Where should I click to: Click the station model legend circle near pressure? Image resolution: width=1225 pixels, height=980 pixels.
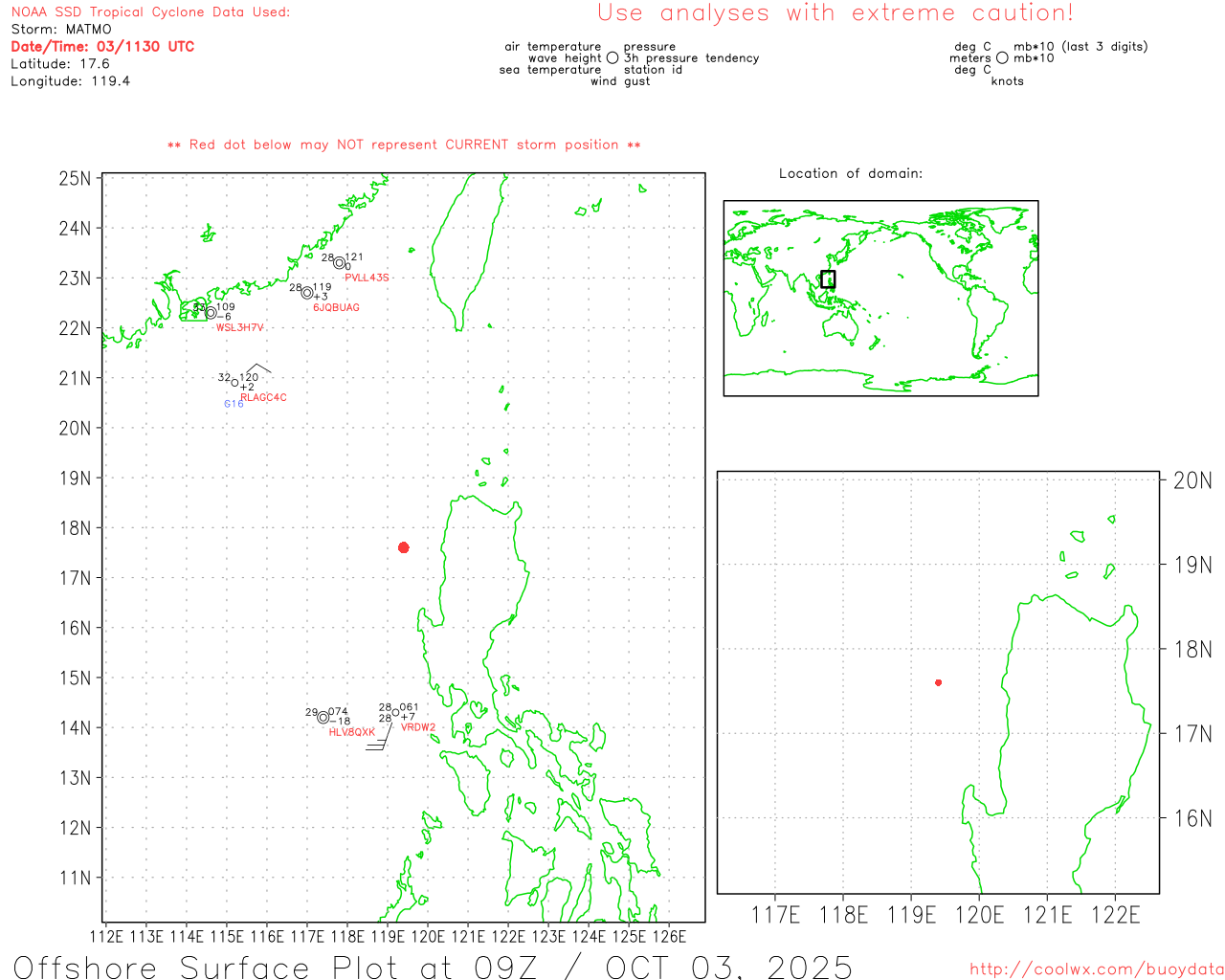[612, 58]
